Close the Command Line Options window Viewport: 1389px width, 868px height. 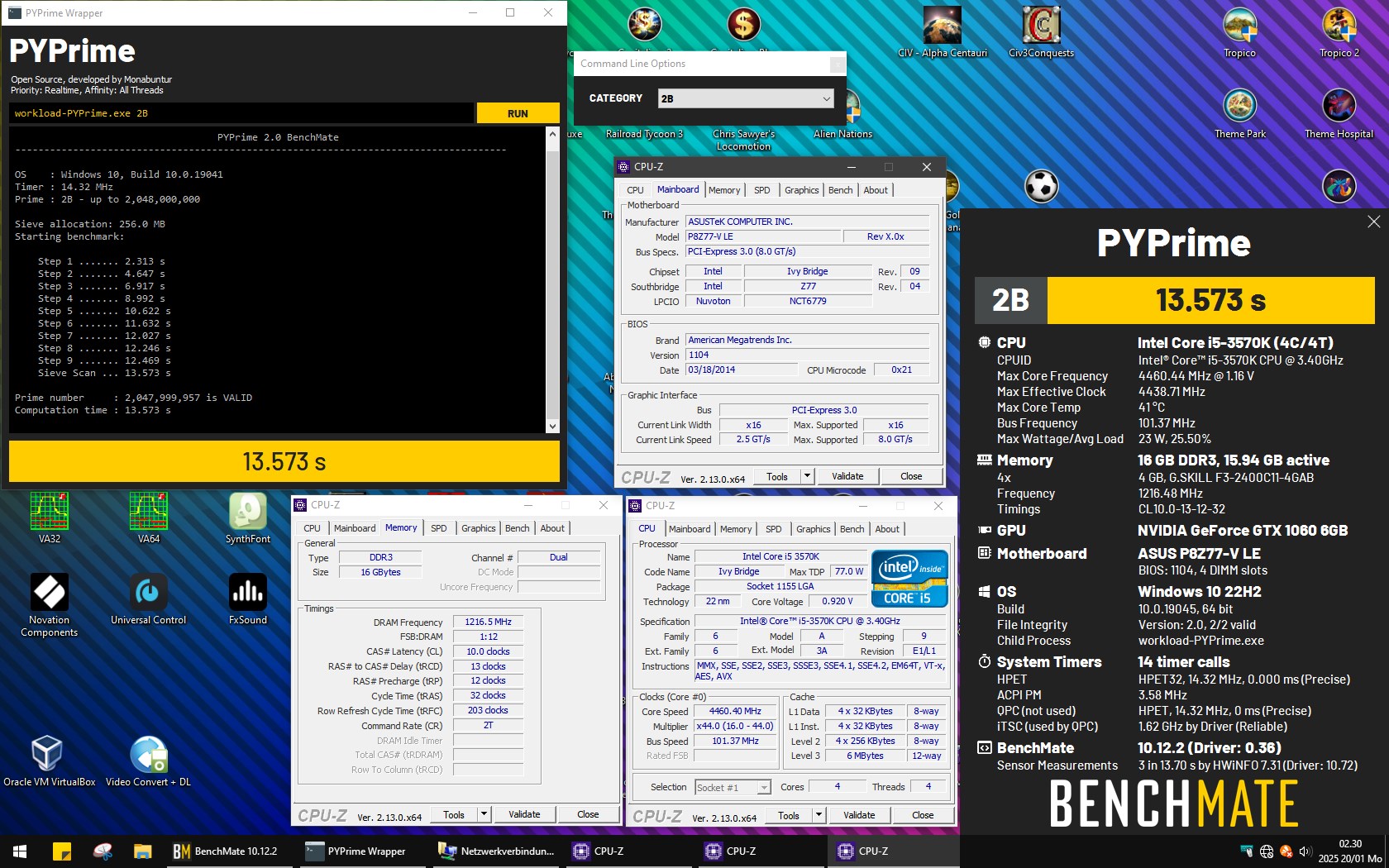(x=837, y=64)
